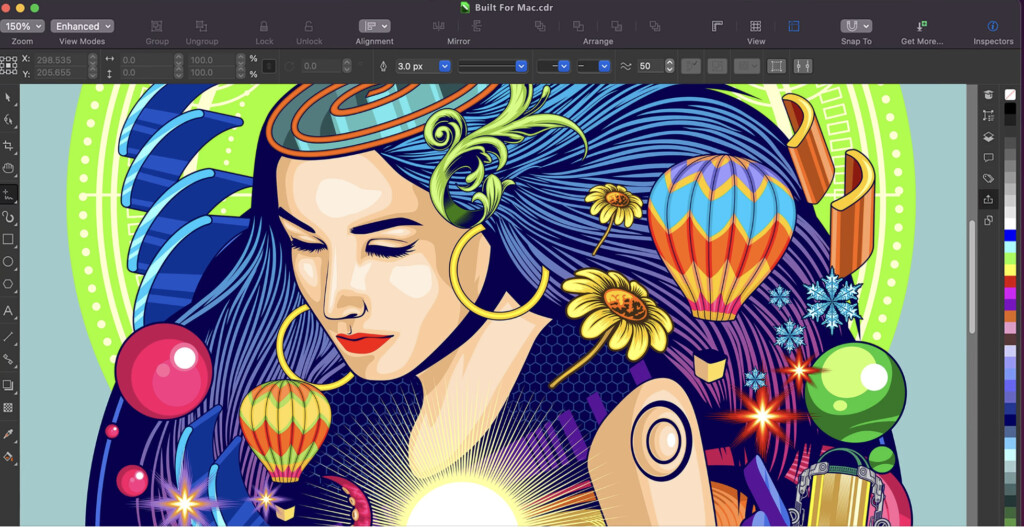Select the straight Line dimension tool

[x=8, y=337]
